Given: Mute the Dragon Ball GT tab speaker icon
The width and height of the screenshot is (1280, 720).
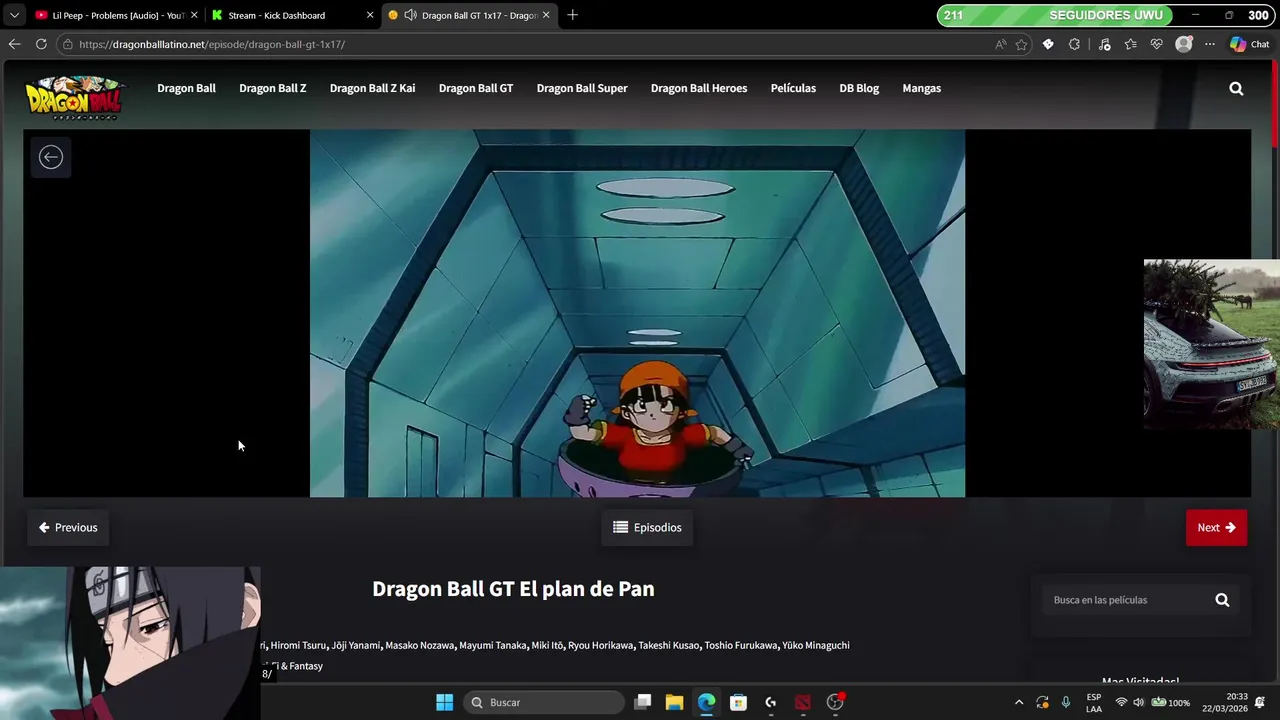Looking at the screenshot, I should coord(410,15).
